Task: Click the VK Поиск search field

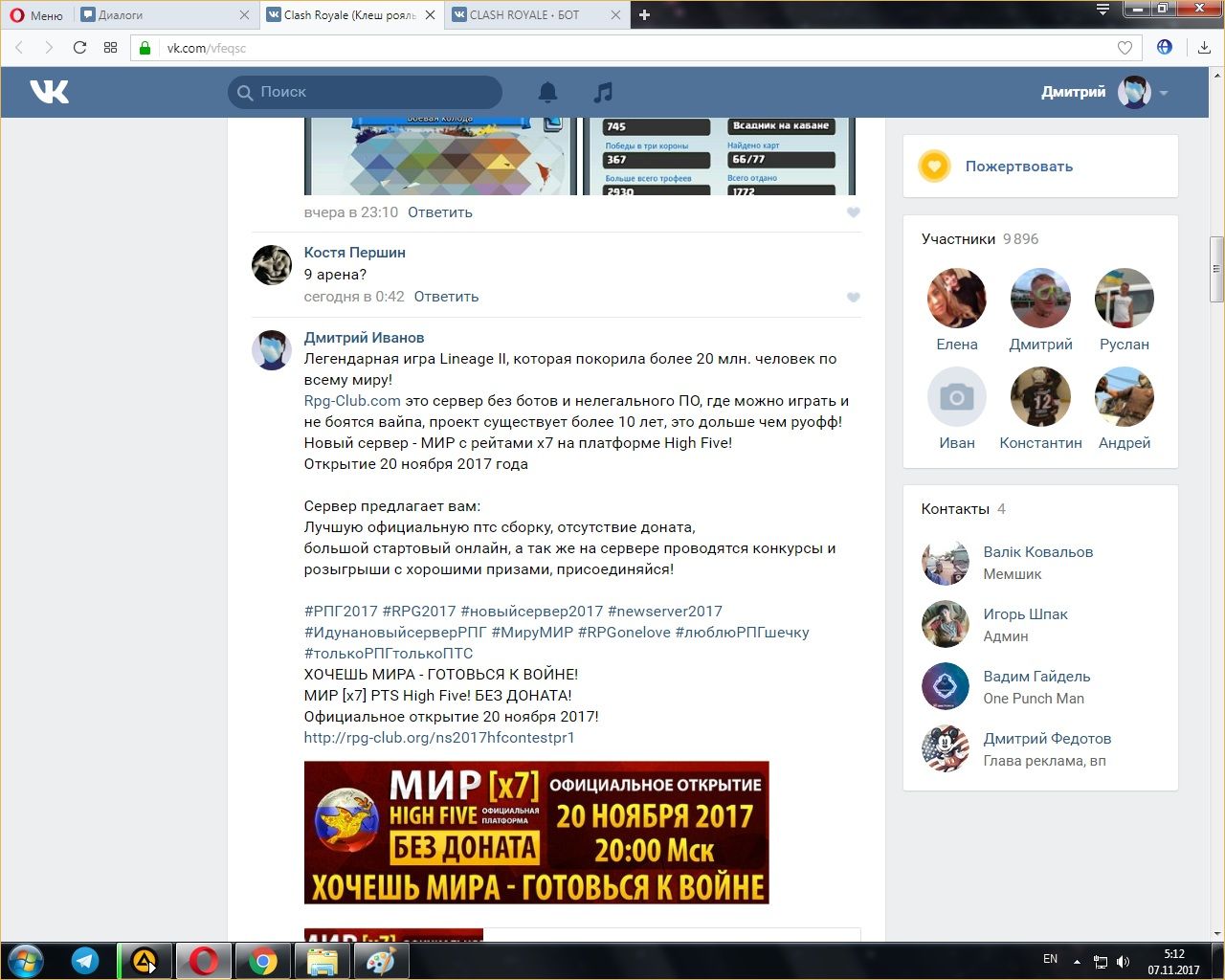Action: pyautogui.click(x=365, y=92)
